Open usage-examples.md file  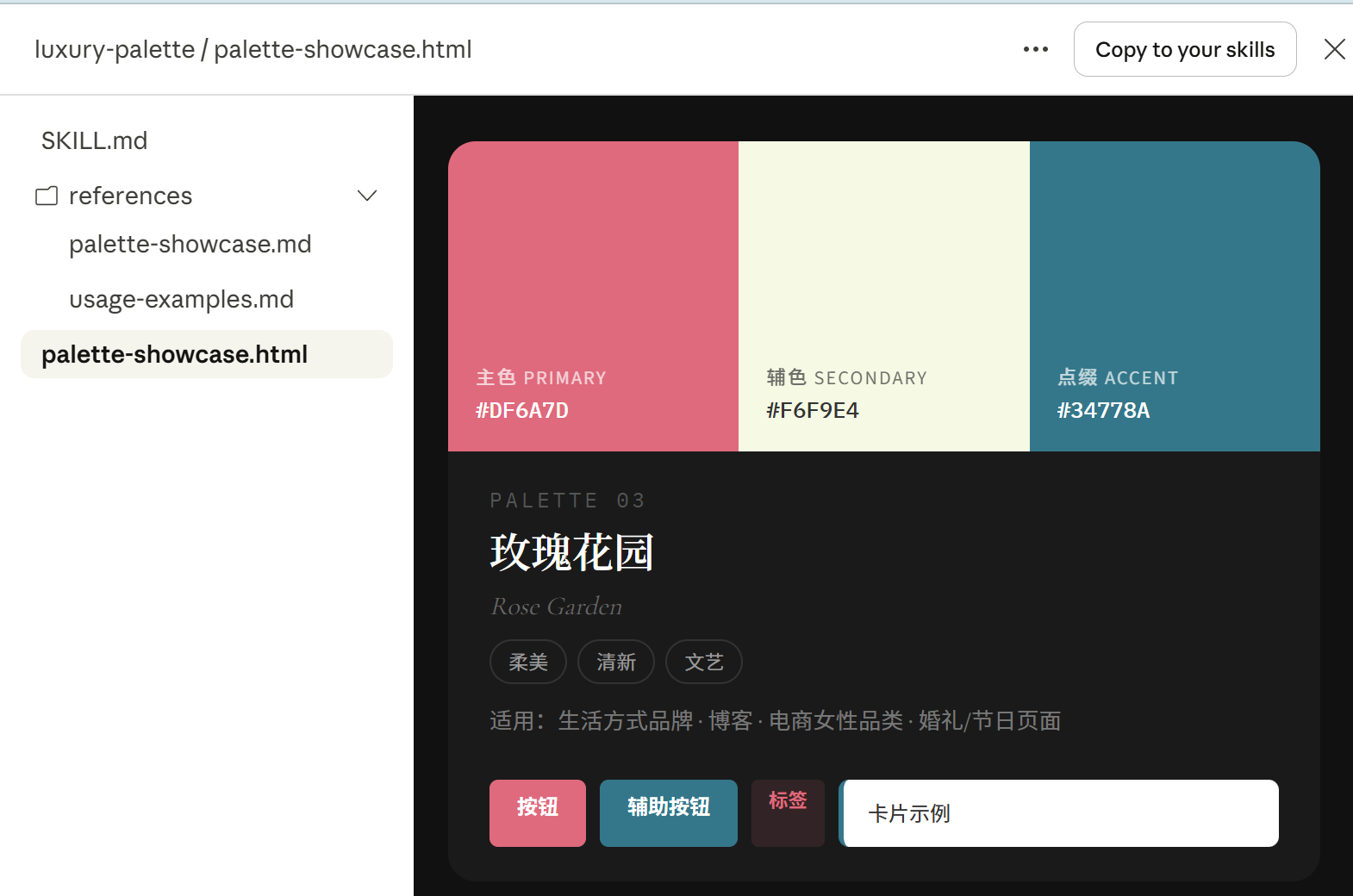pyautogui.click(x=182, y=300)
